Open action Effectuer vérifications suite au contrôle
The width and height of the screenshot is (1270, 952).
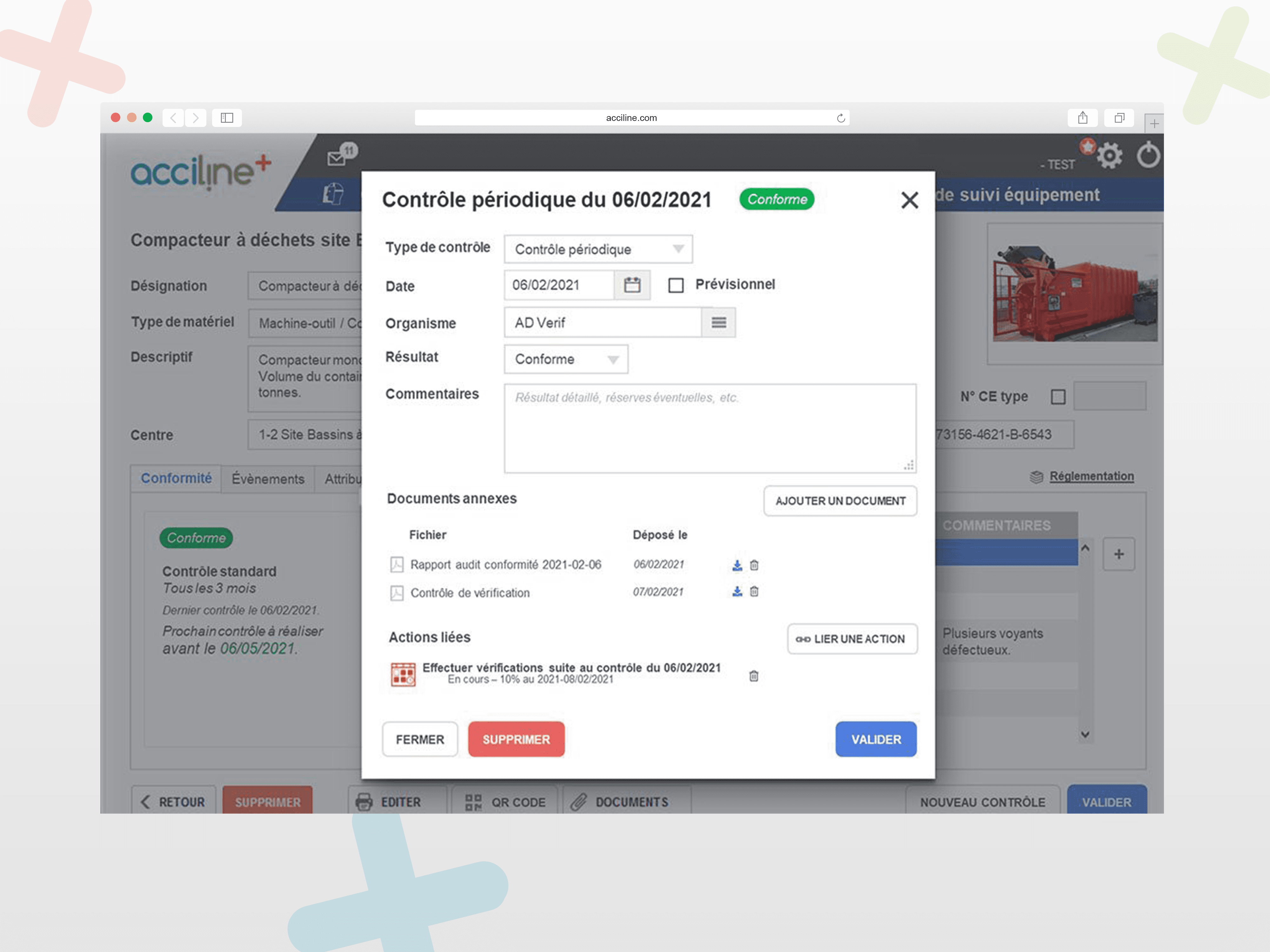tap(571, 668)
